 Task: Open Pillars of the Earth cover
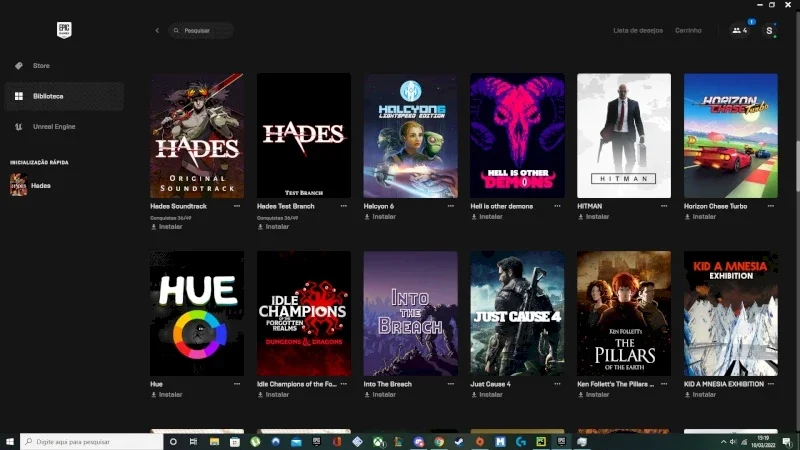coord(624,313)
